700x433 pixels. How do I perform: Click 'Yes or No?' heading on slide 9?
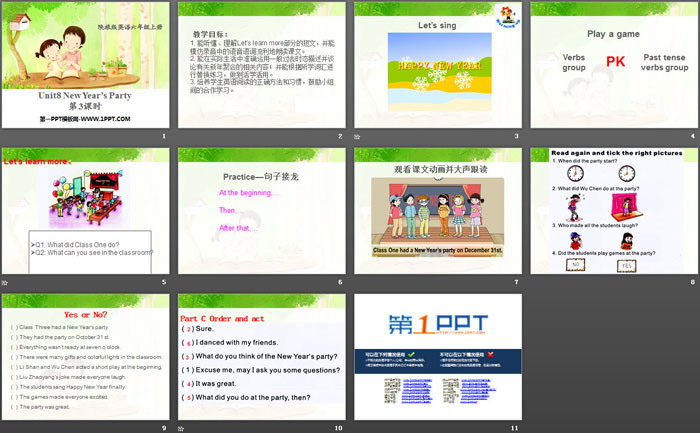point(86,315)
